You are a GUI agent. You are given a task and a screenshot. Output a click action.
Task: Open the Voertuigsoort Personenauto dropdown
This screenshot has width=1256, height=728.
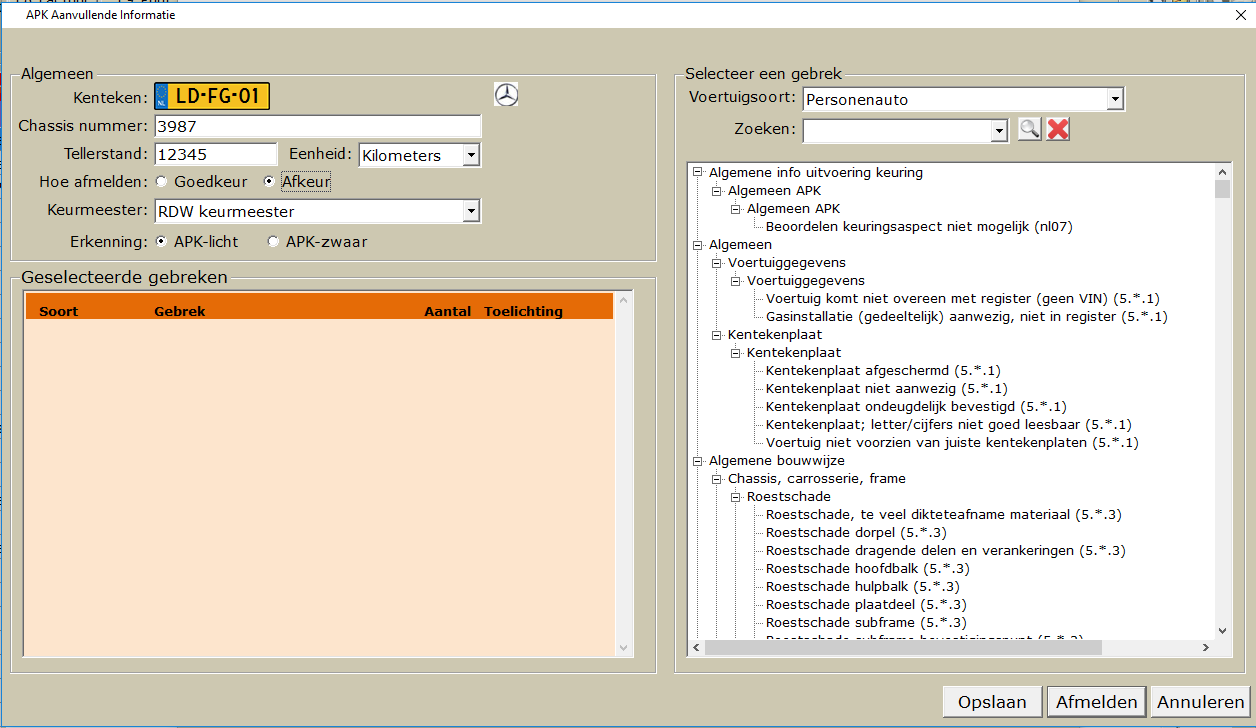click(1115, 100)
